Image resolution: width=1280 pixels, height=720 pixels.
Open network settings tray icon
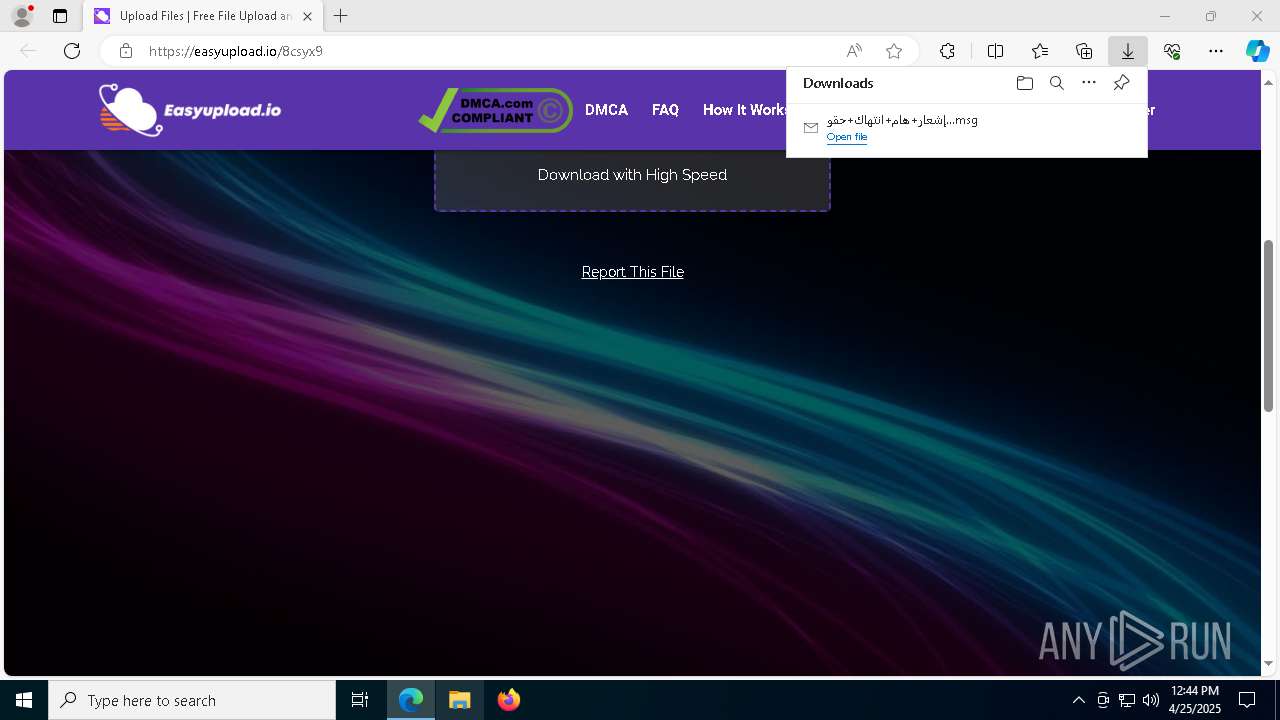[1126, 700]
